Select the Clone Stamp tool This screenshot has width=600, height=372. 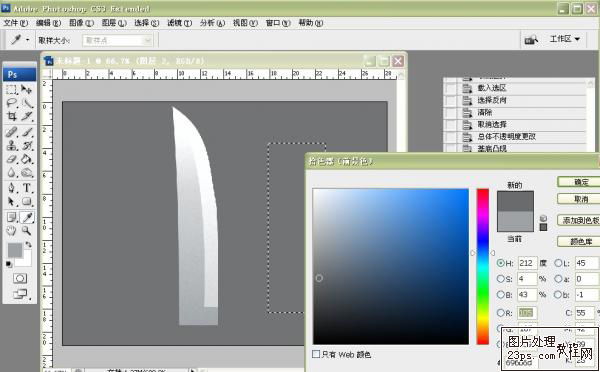12,145
